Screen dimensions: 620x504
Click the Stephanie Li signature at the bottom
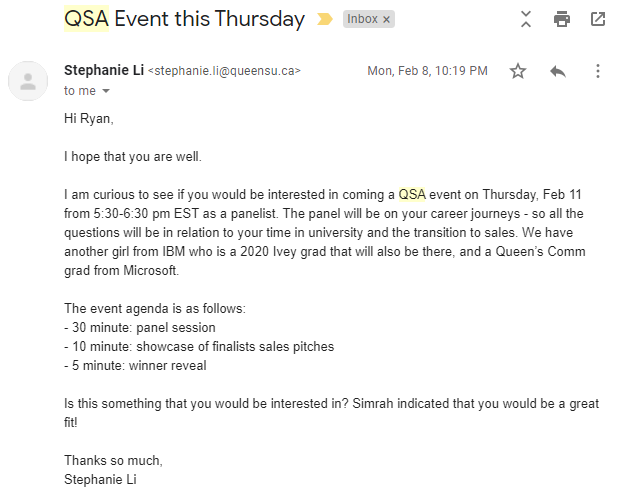click(100, 479)
